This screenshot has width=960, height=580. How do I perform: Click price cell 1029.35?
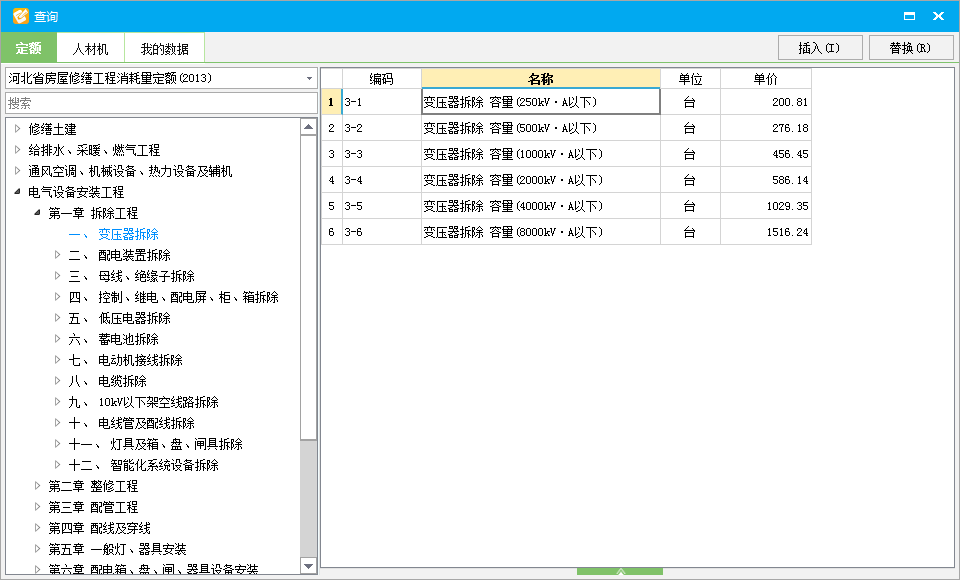pos(766,206)
